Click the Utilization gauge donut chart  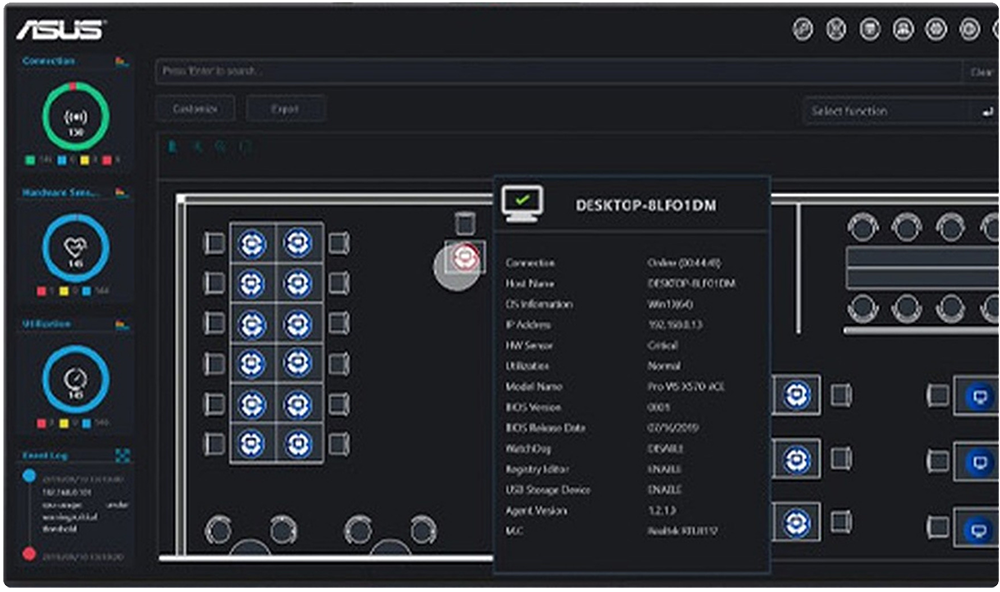(76, 379)
